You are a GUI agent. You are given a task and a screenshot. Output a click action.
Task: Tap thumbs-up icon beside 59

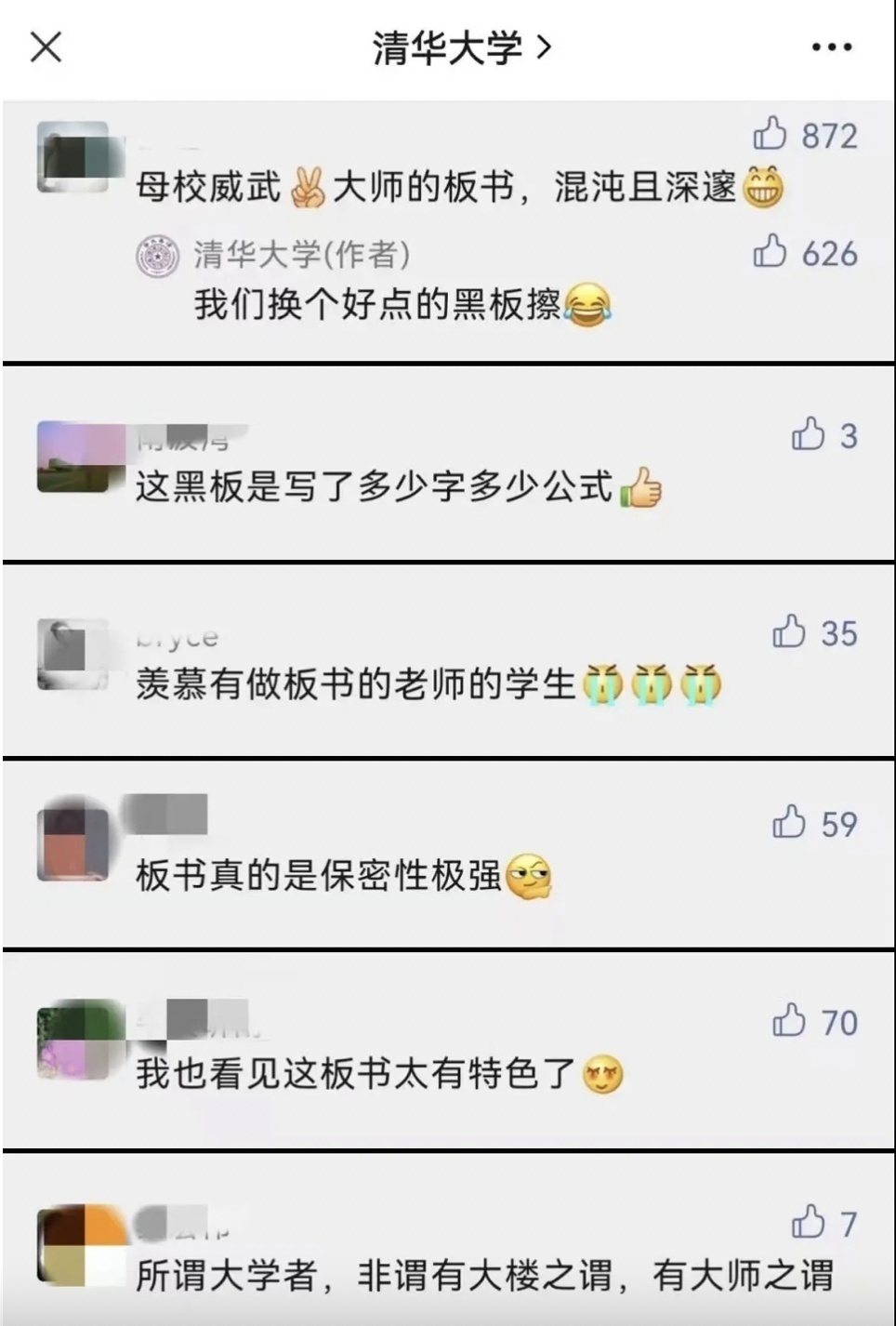tap(789, 823)
